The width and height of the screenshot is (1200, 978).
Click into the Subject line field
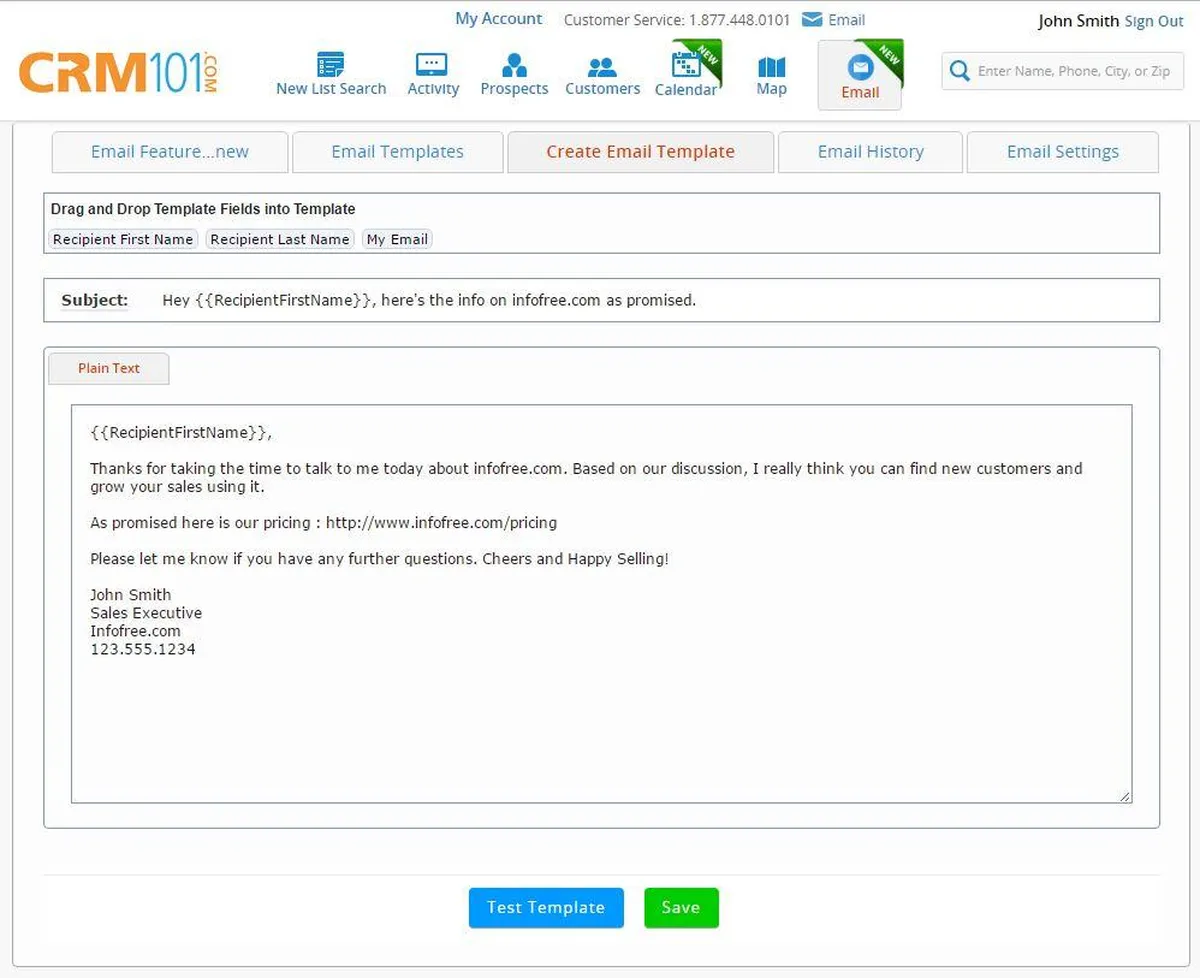(x=602, y=300)
